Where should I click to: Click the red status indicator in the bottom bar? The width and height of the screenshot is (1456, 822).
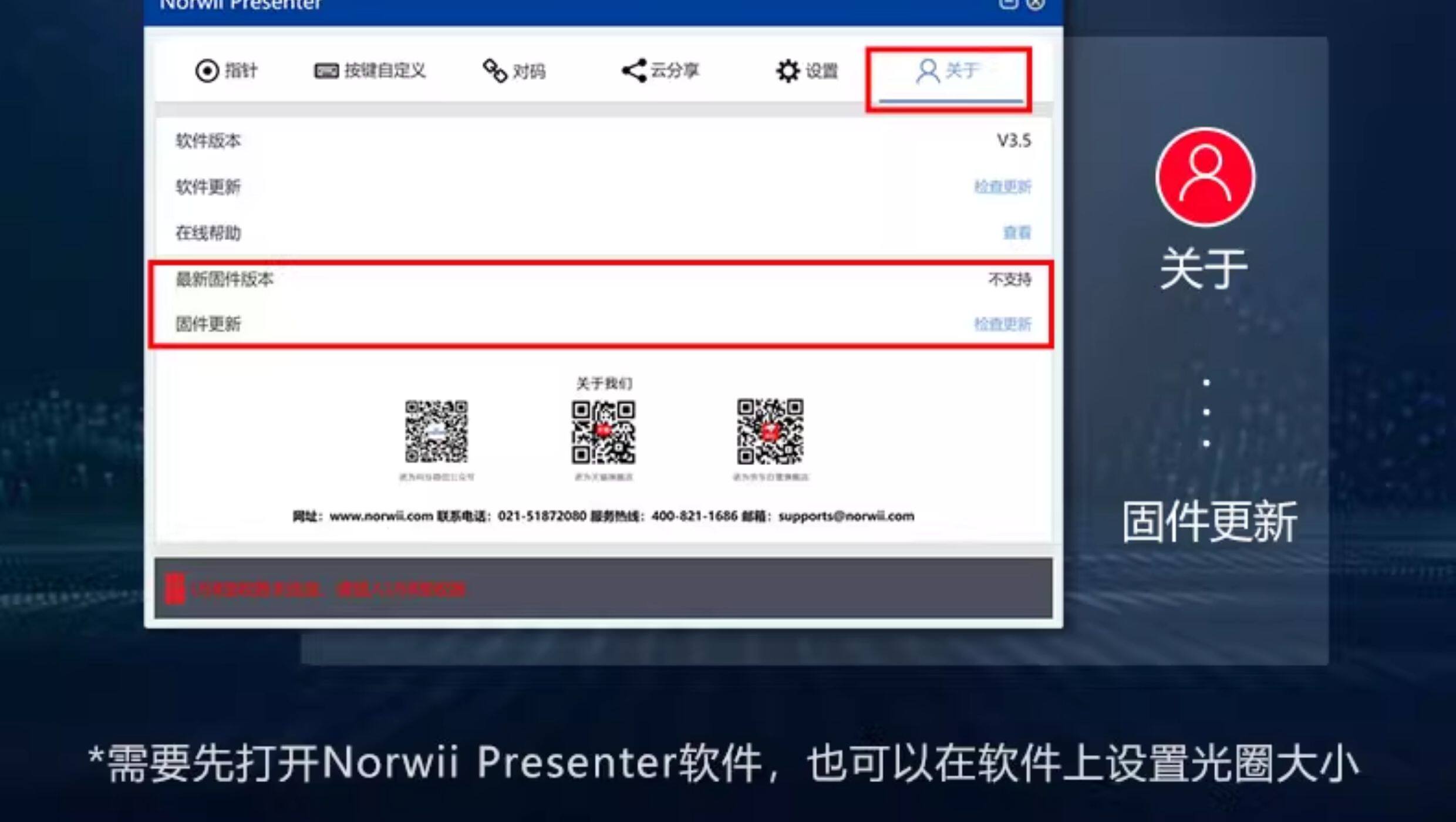coord(174,588)
